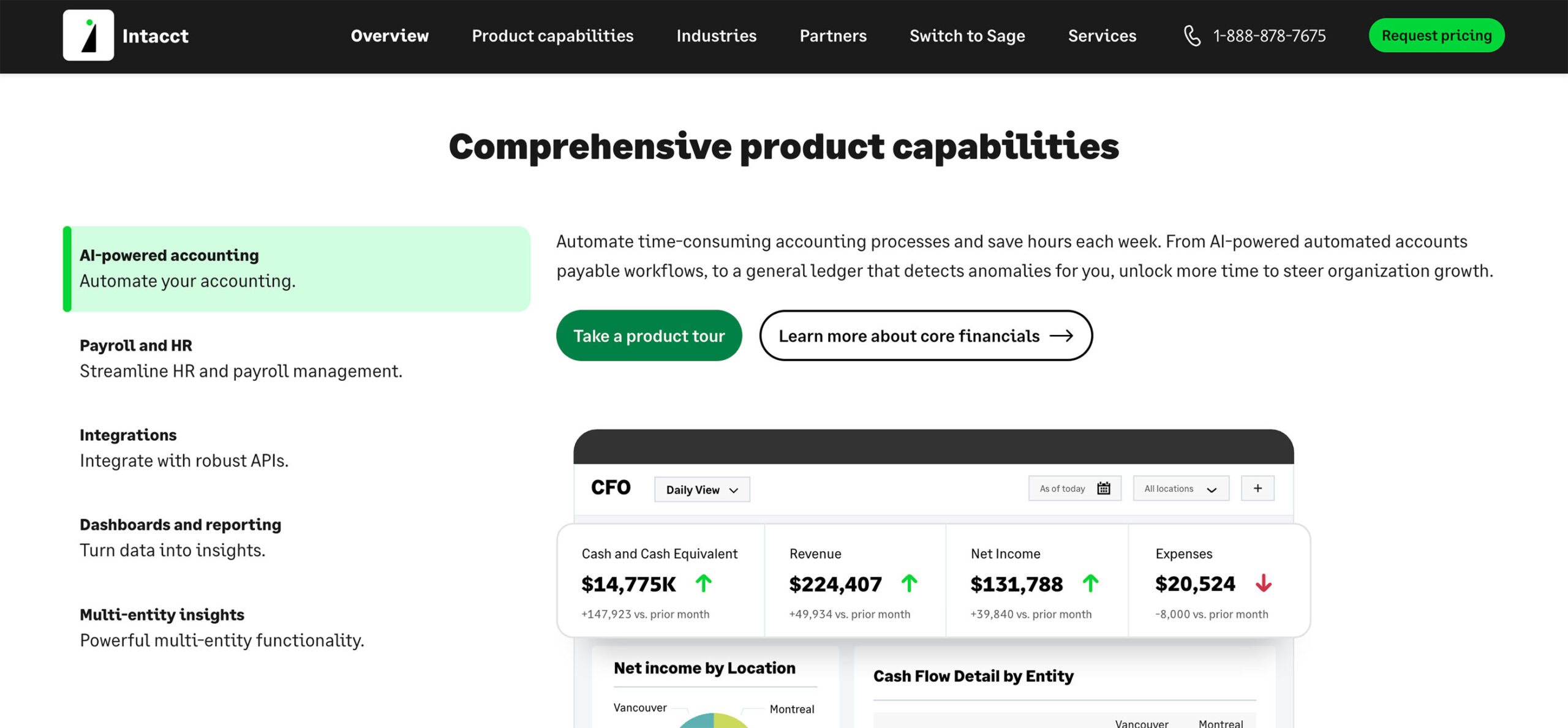Click the green up arrow beside $14,775K

(704, 584)
